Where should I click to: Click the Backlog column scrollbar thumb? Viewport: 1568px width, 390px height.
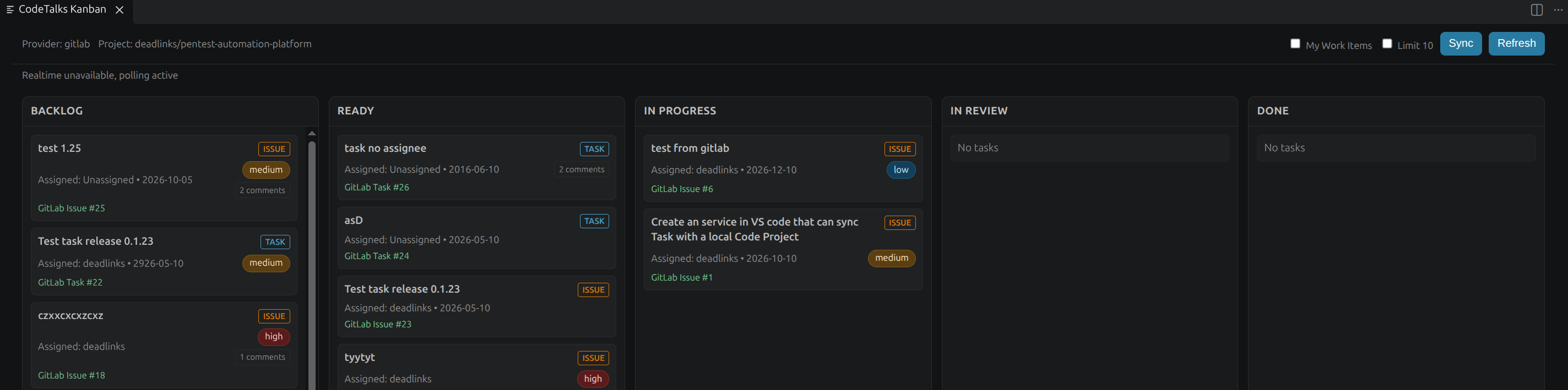pyautogui.click(x=312, y=266)
